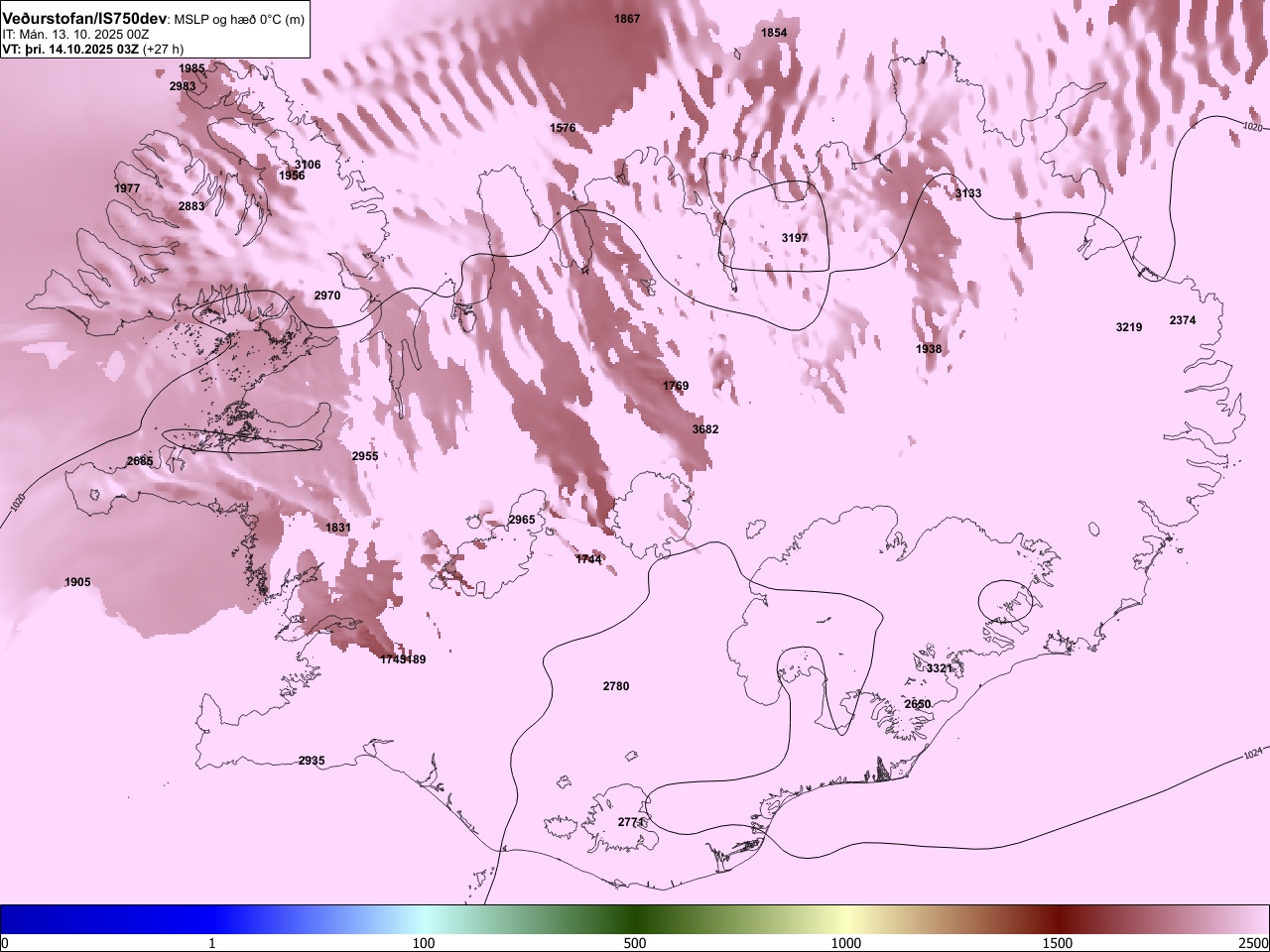This screenshot has width=1270, height=952.
Task: Select the 2500 tick on the color scale
Action: click(x=1254, y=942)
